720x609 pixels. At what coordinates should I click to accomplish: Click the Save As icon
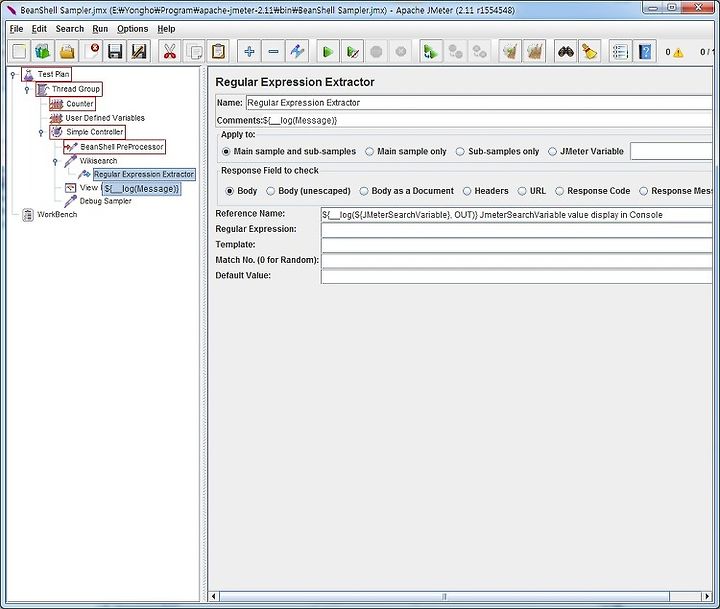[139, 51]
